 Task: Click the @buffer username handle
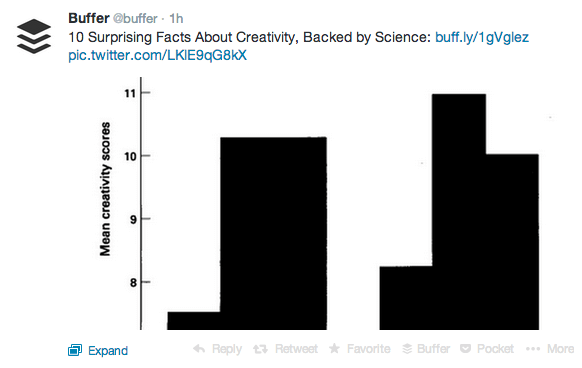135,19
